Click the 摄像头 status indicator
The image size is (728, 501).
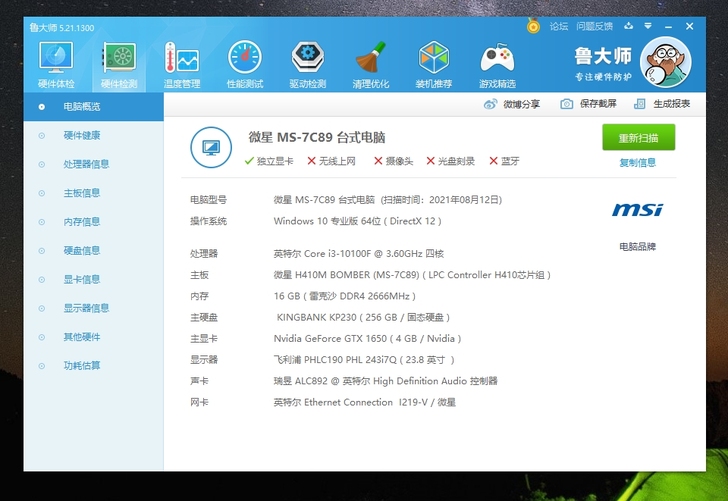coord(393,161)
